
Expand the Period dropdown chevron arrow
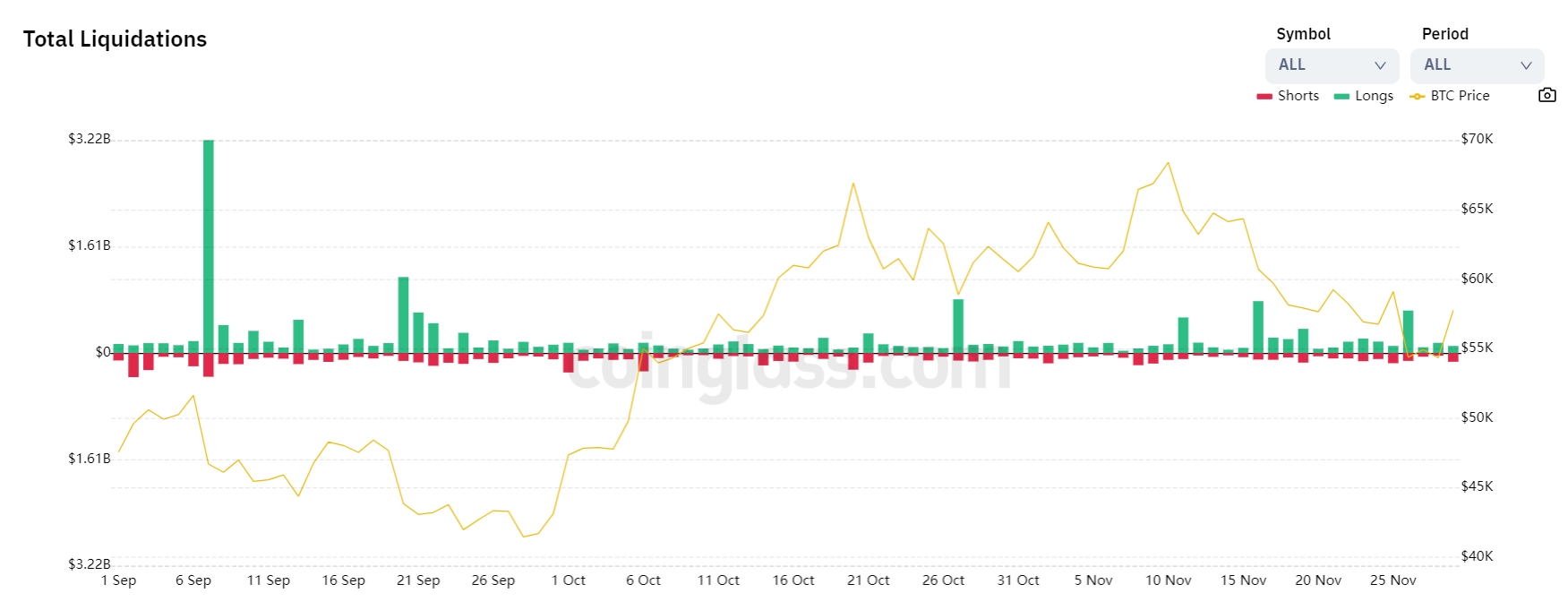tap(1526, 65)
